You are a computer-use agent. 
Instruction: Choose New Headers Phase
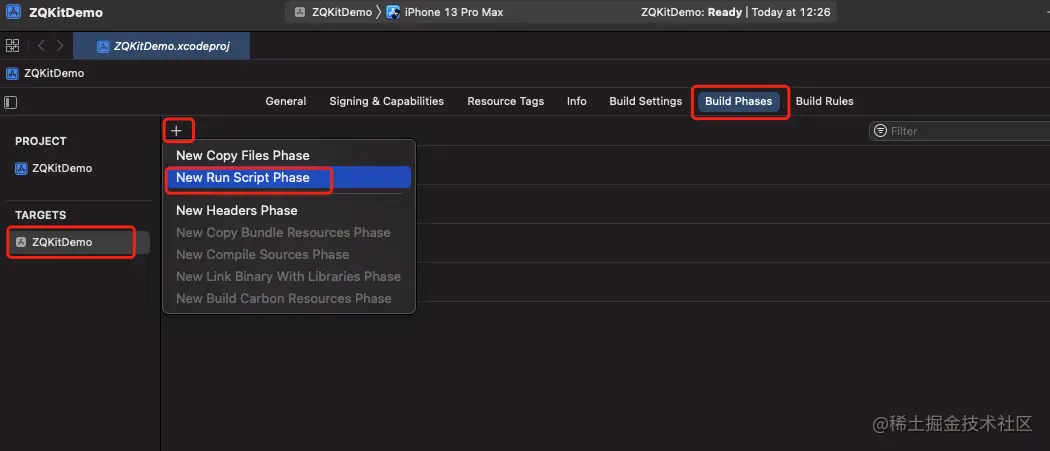coord(236,210)
